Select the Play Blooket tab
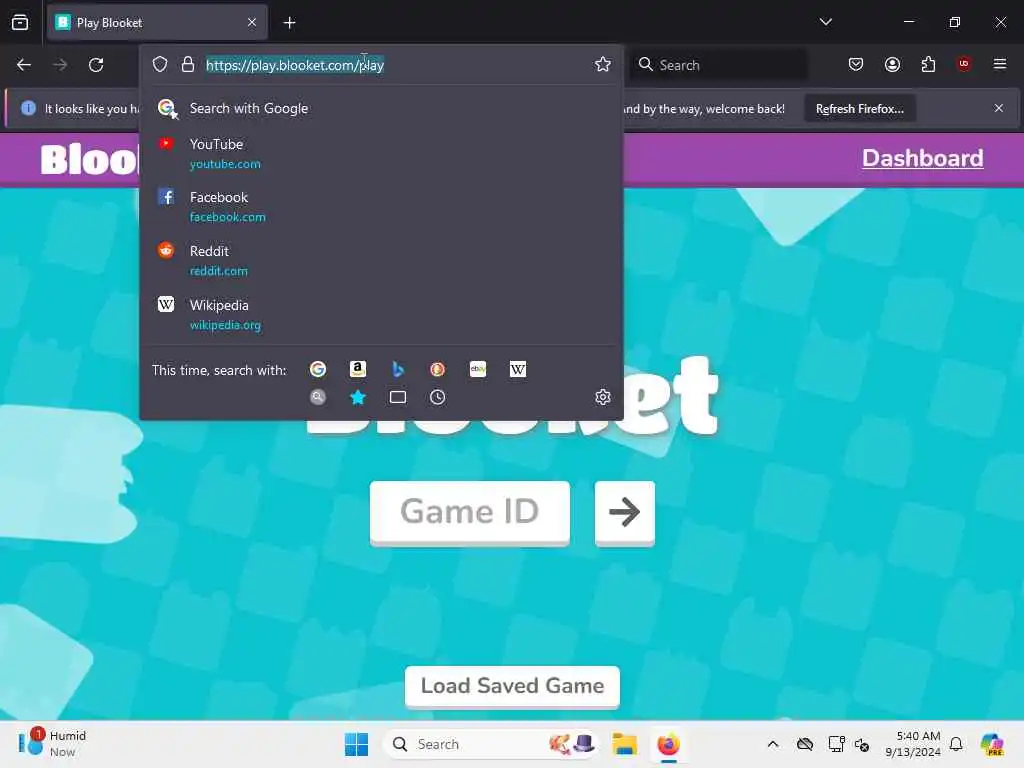 click(157, 23)
